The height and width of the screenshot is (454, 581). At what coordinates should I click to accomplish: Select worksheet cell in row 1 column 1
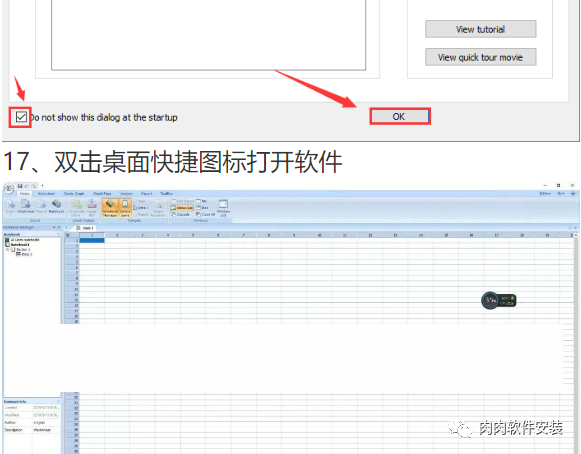click(x=92, y=241)
